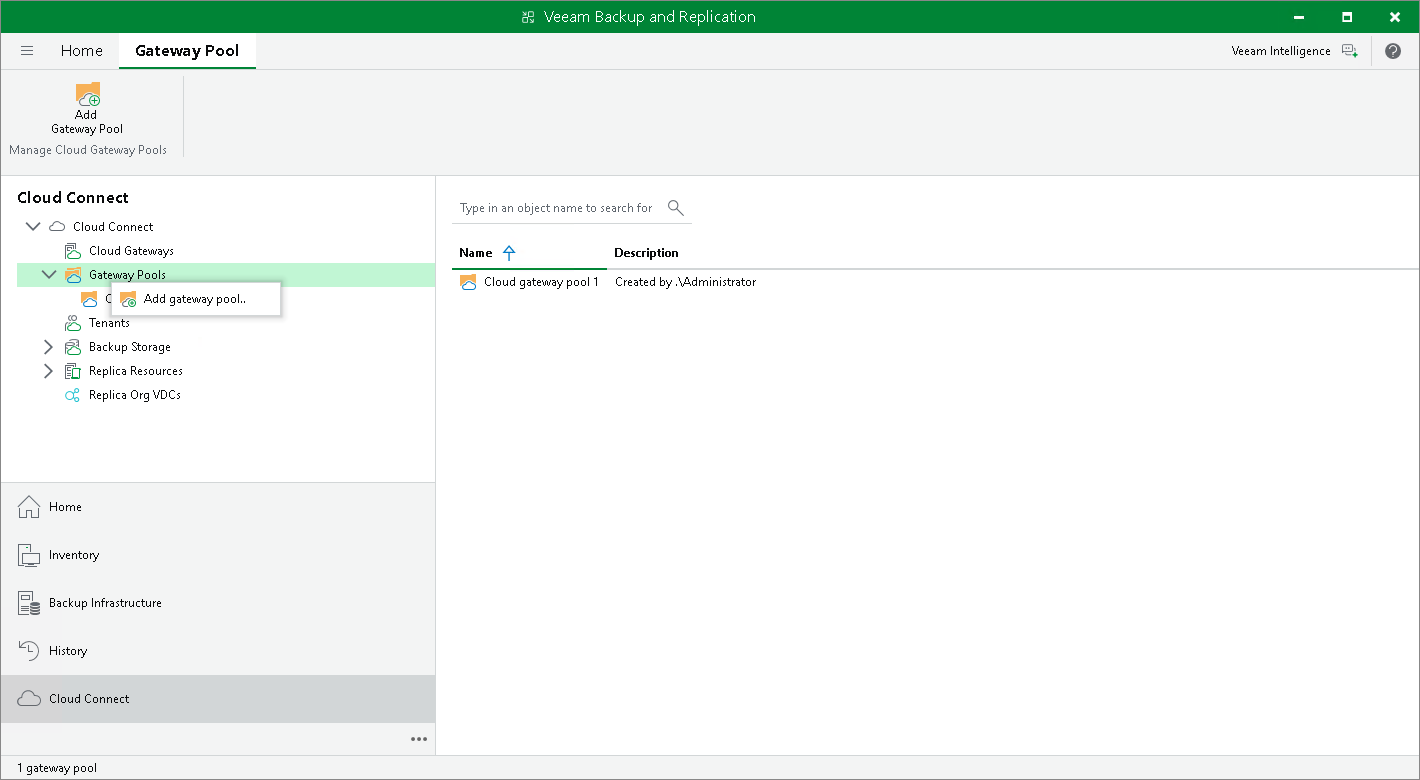Open the Inventory view

tap(218, 555)
